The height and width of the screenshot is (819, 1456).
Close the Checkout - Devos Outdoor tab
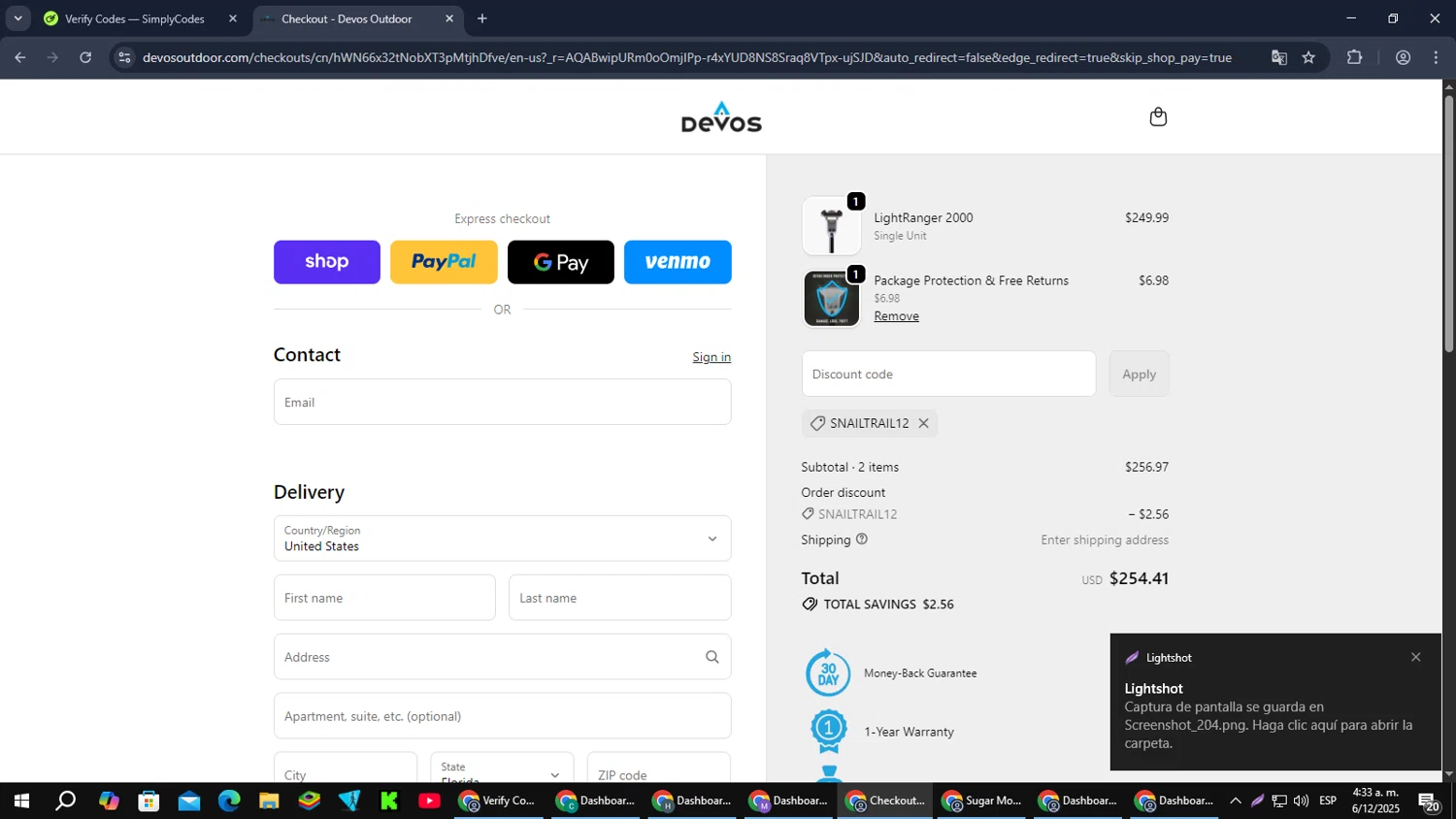click(449, 18)
